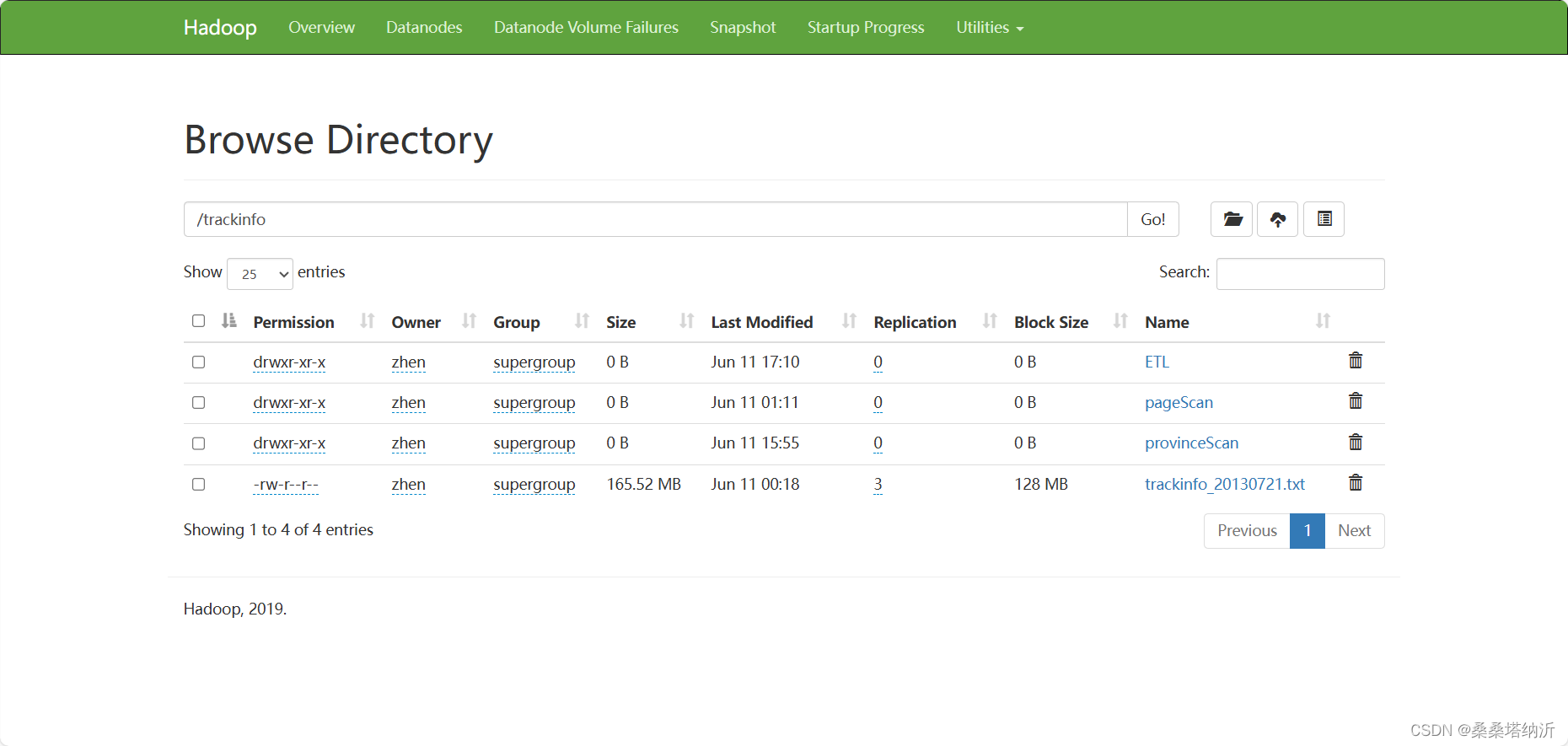The height and width of the screenshot is (746, 1568).
Task: Delete pageScan using its trash icon
Action: [x=1356, y=401]
